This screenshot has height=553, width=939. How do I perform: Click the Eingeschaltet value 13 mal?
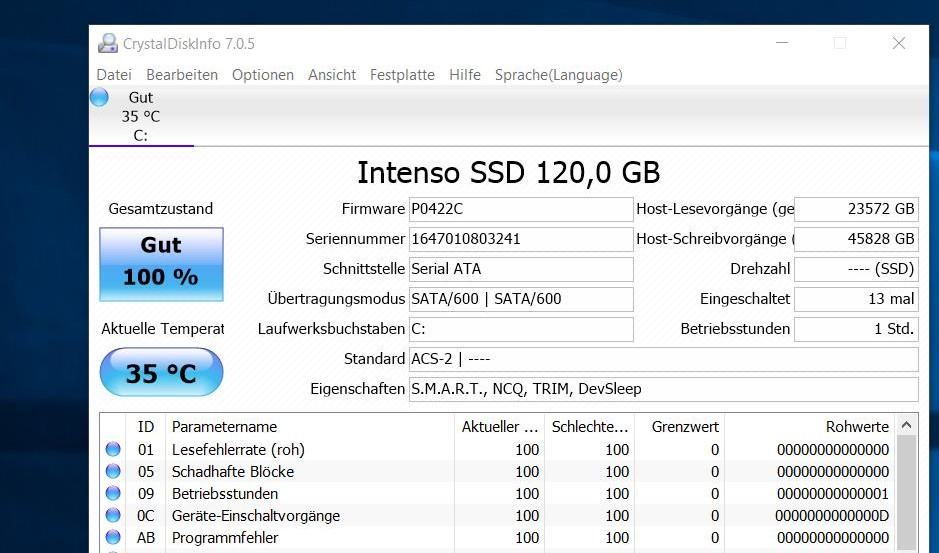pos(856,299)
